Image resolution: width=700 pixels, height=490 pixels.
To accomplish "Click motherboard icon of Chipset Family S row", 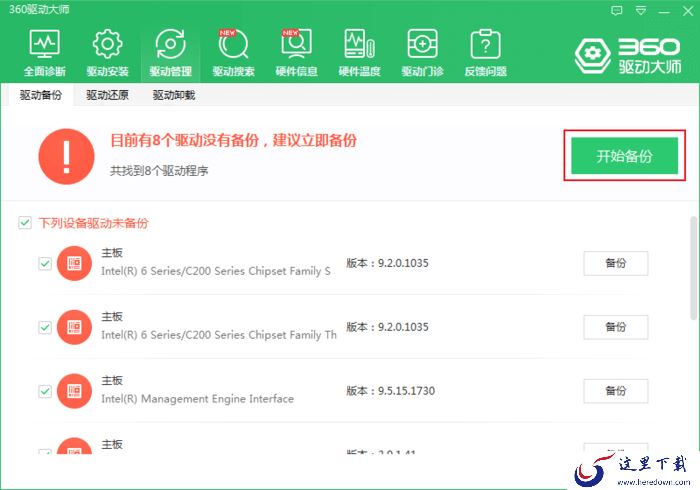I will (74, 263).
